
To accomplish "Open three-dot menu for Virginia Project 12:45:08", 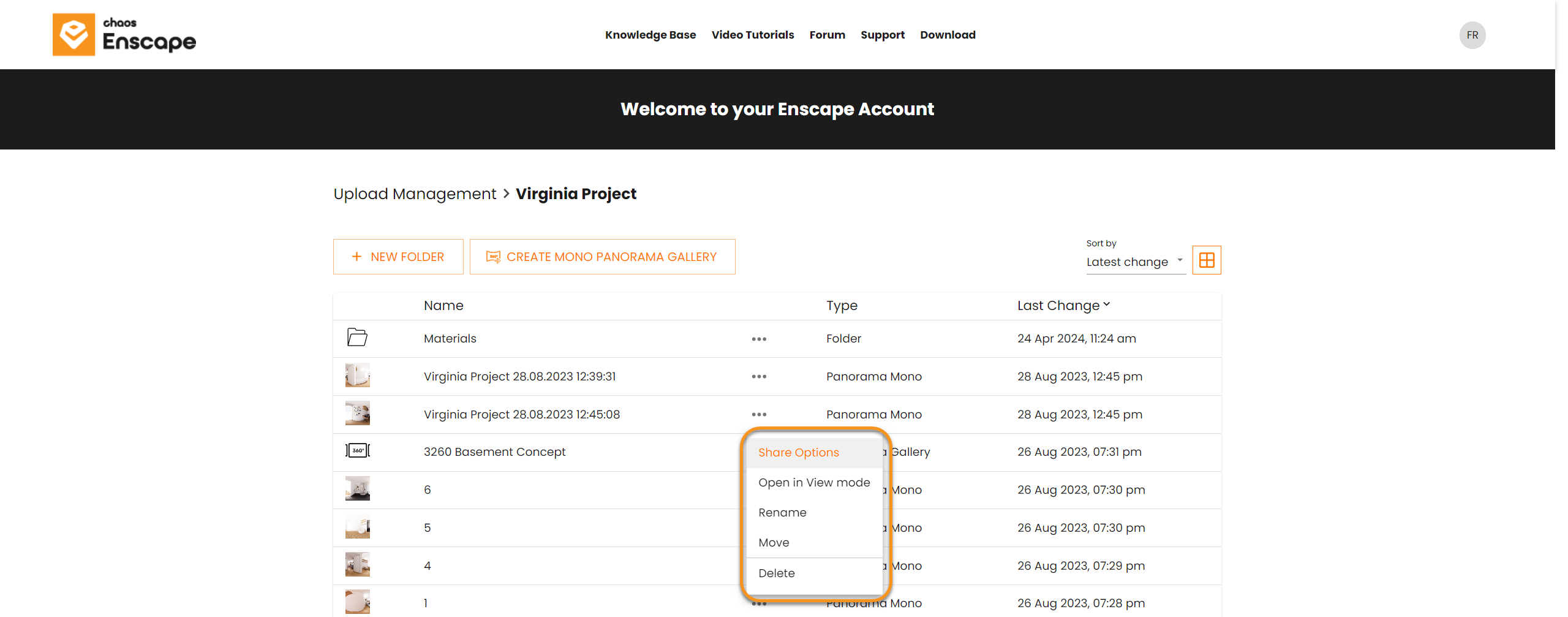I will [759, 415].
